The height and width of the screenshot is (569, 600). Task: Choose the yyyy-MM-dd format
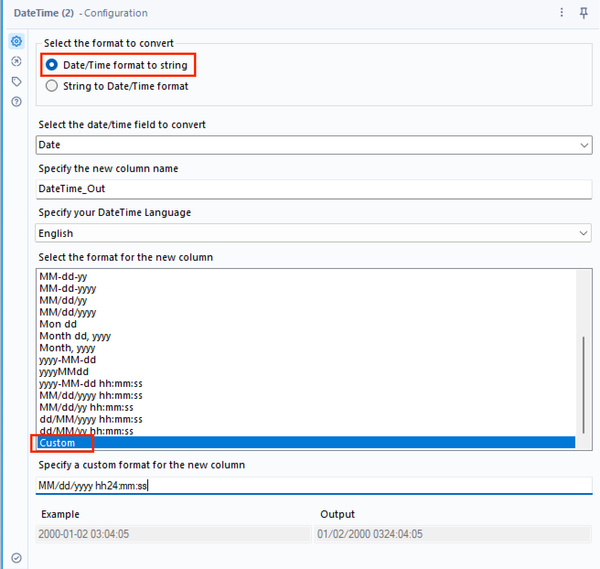[306, 360]
